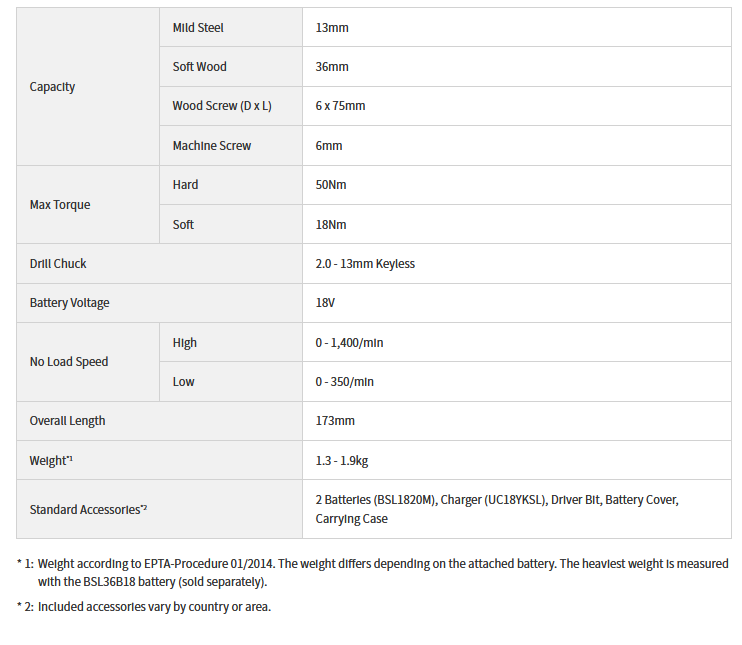Viewport: 742px width, 645px height.
Task: Click the 2.0 - 13mm Keyless value
Action: tap(365, 264)
